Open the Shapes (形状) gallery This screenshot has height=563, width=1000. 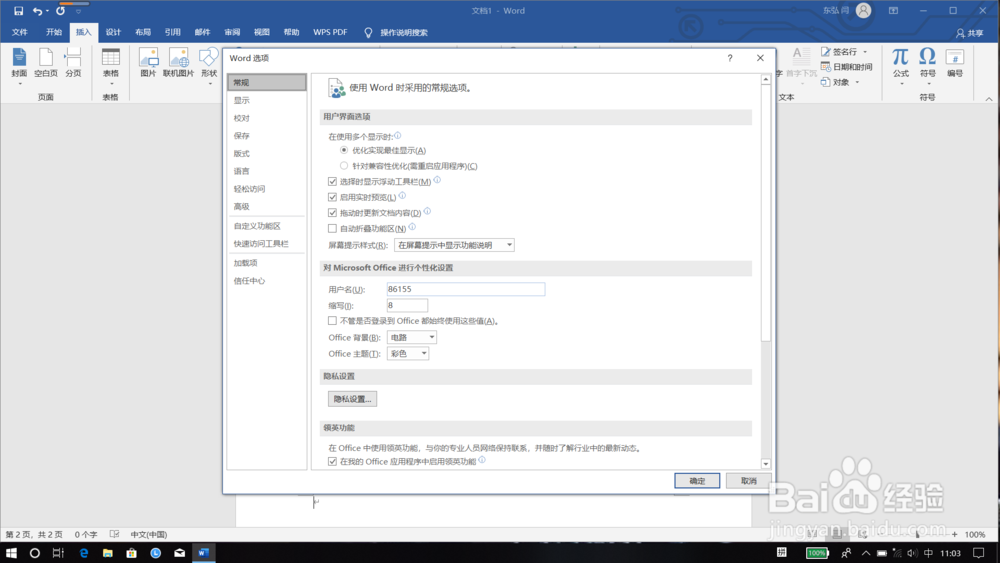pos(209,66)
